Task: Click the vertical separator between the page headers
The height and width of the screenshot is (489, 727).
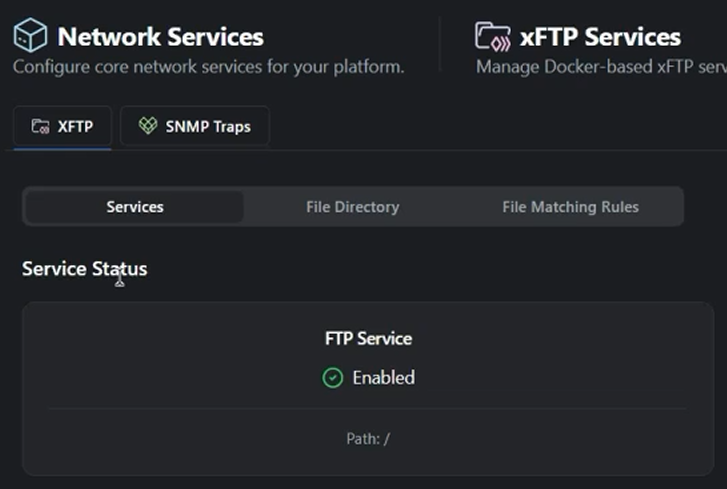Action: pos(439,45)
